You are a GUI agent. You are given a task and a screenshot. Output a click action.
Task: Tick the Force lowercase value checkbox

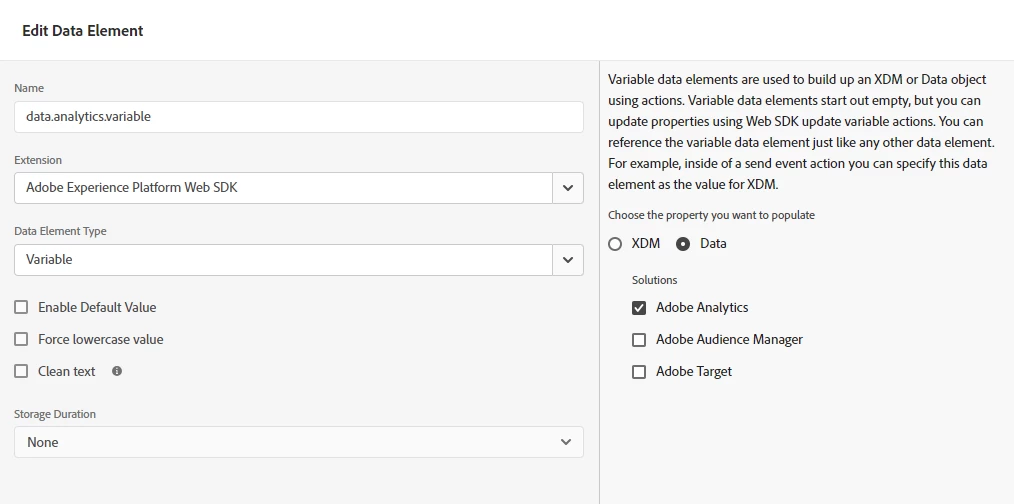pos(21,339)
